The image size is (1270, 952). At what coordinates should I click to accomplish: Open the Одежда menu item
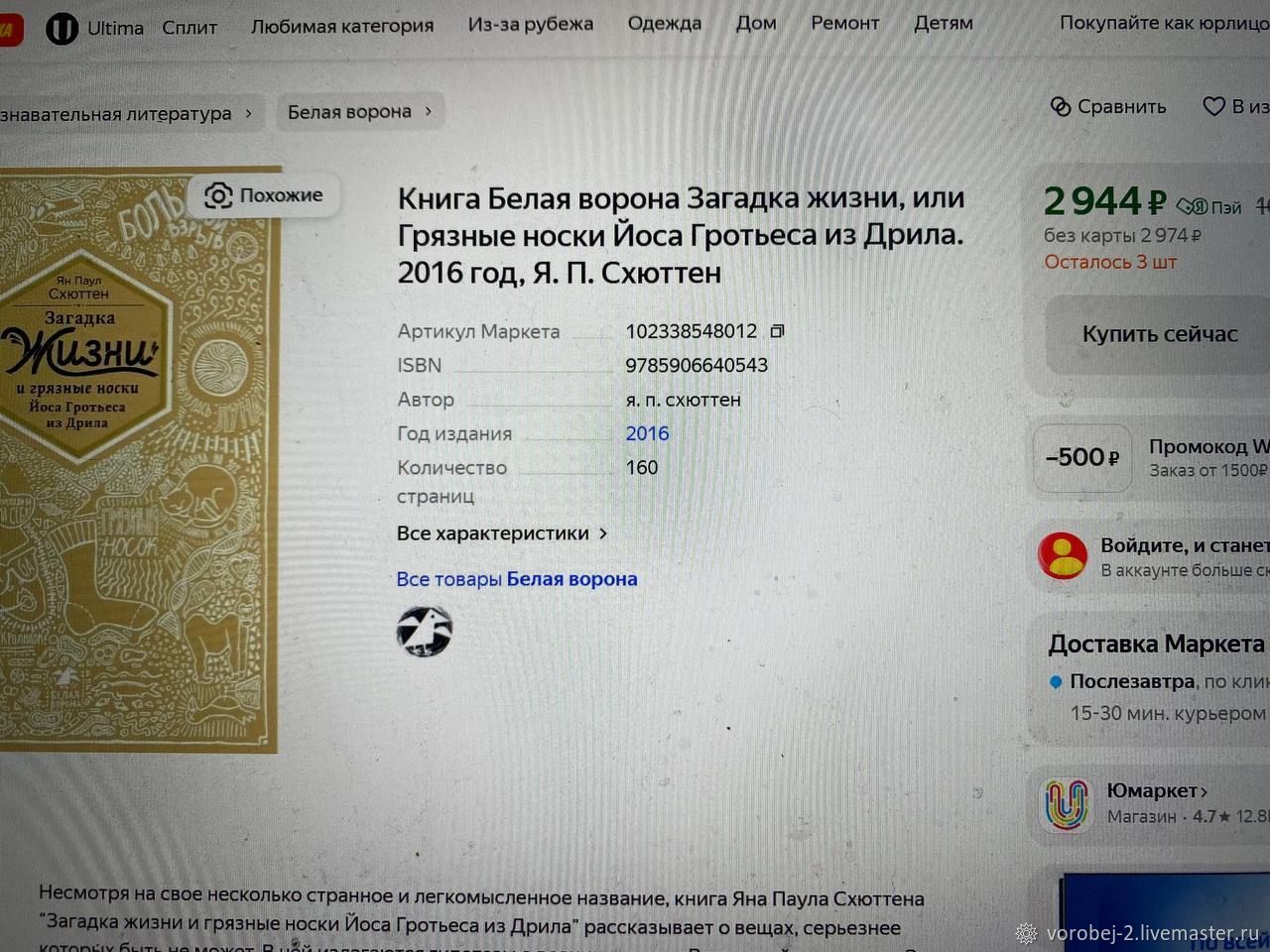[664, 23]
